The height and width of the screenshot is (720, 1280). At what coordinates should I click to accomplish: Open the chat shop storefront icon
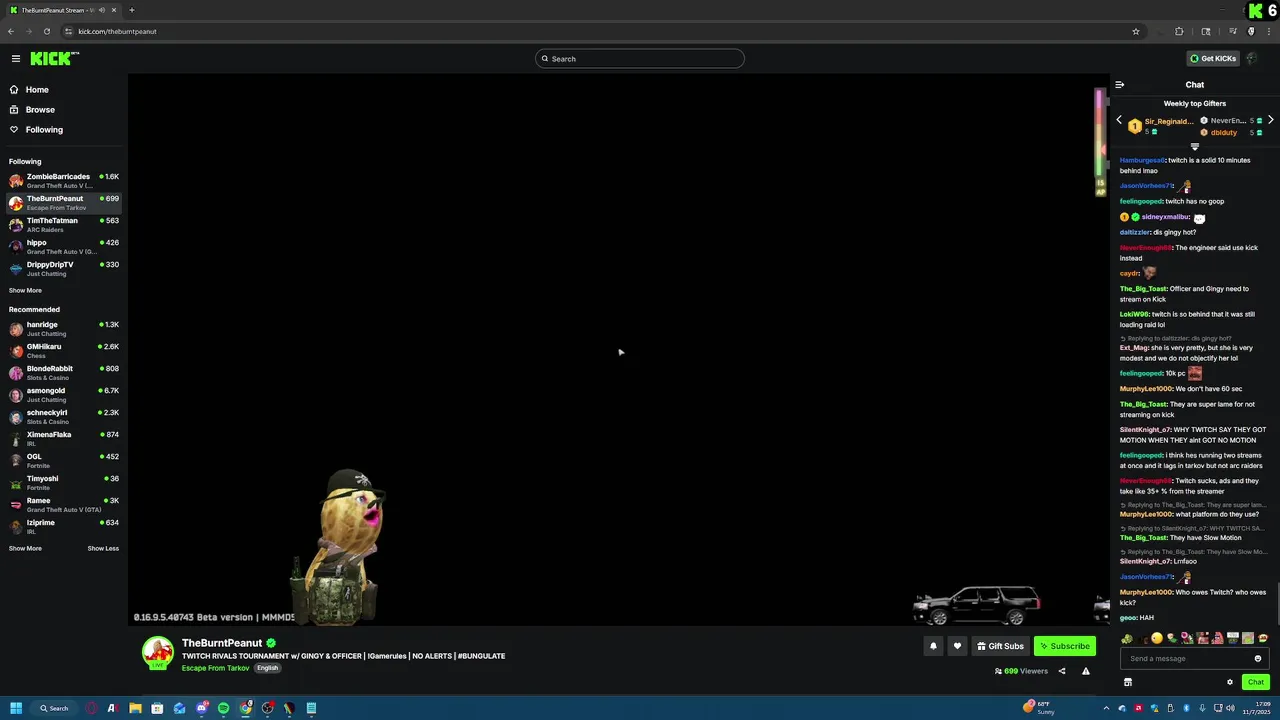[x=1128, y=682]
